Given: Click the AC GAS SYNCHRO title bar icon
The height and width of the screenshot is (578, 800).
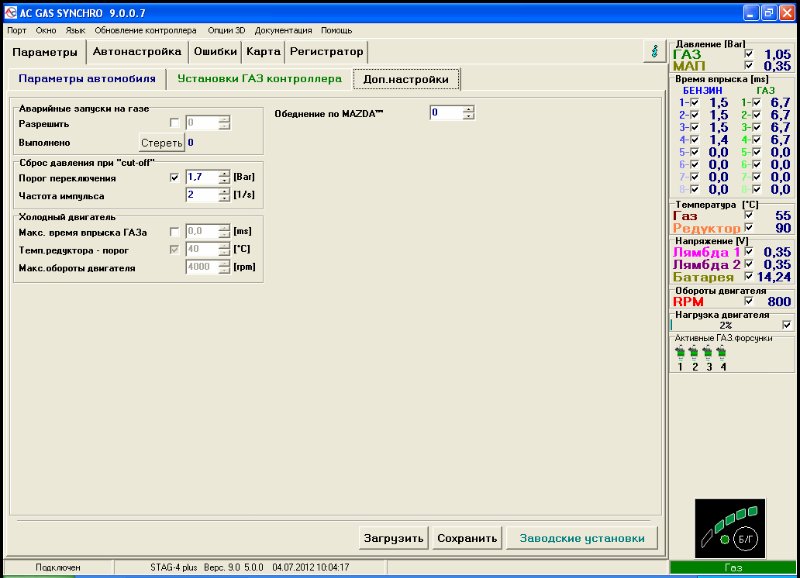Looking at the screenshot, I should coord(9,12).
